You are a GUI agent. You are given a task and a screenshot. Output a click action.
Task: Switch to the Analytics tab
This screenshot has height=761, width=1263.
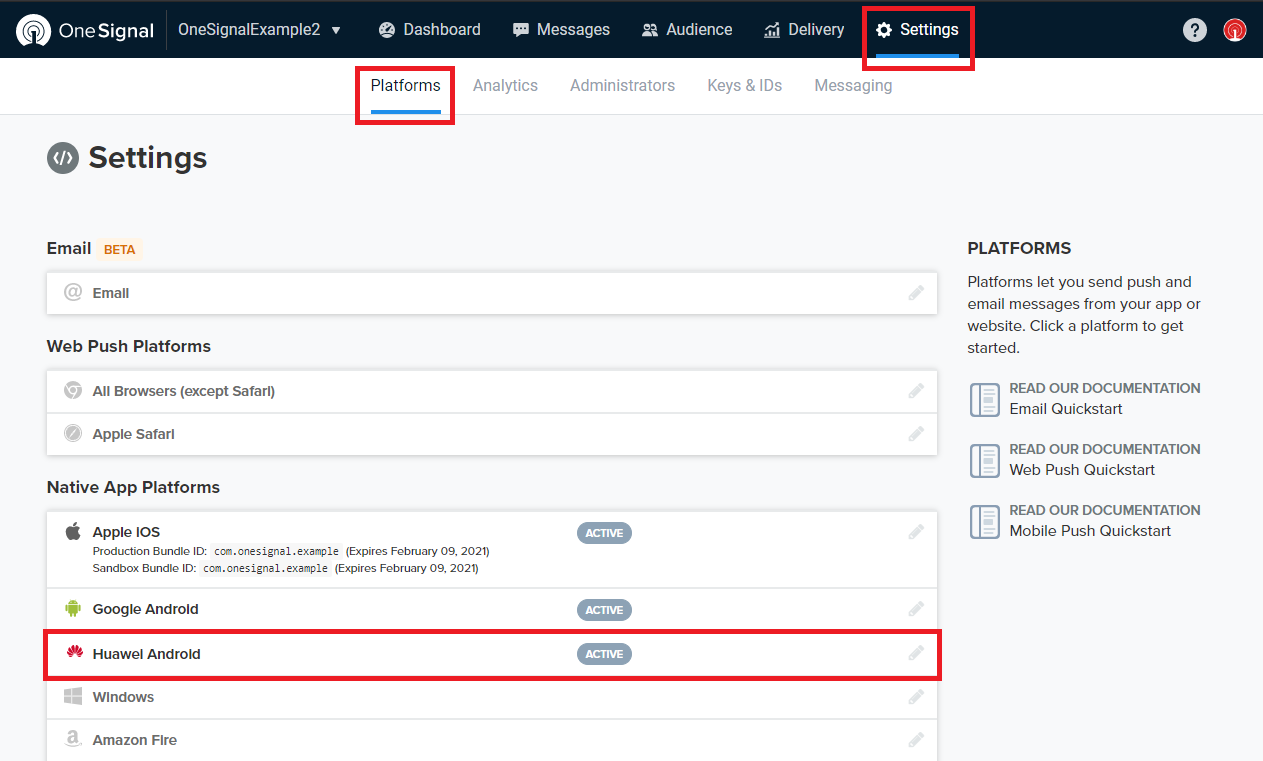coord(505,86)
